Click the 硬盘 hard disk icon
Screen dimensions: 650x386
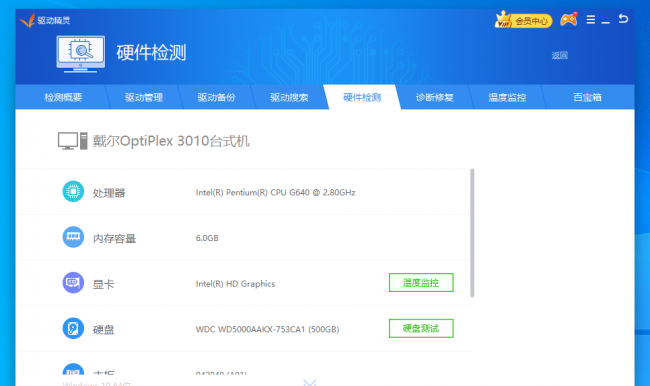click(x=73, y=328)
